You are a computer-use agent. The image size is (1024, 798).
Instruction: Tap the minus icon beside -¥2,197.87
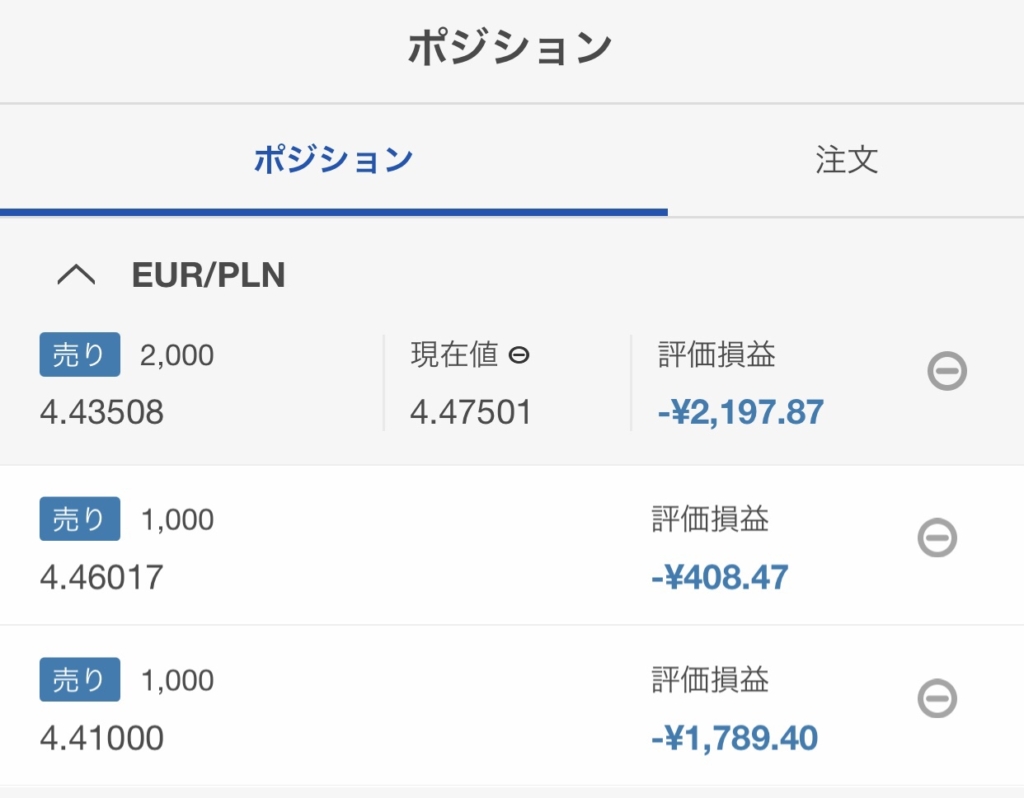[x=946, y=372]
